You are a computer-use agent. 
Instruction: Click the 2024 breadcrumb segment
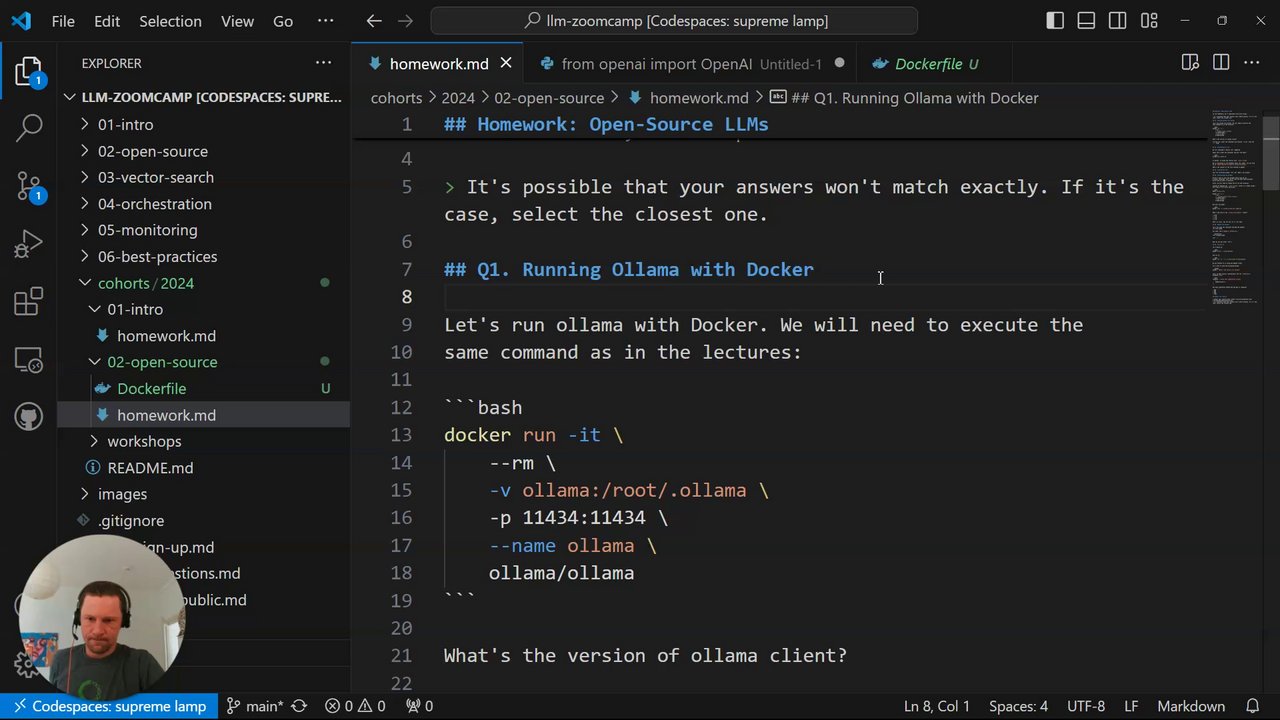458,98
